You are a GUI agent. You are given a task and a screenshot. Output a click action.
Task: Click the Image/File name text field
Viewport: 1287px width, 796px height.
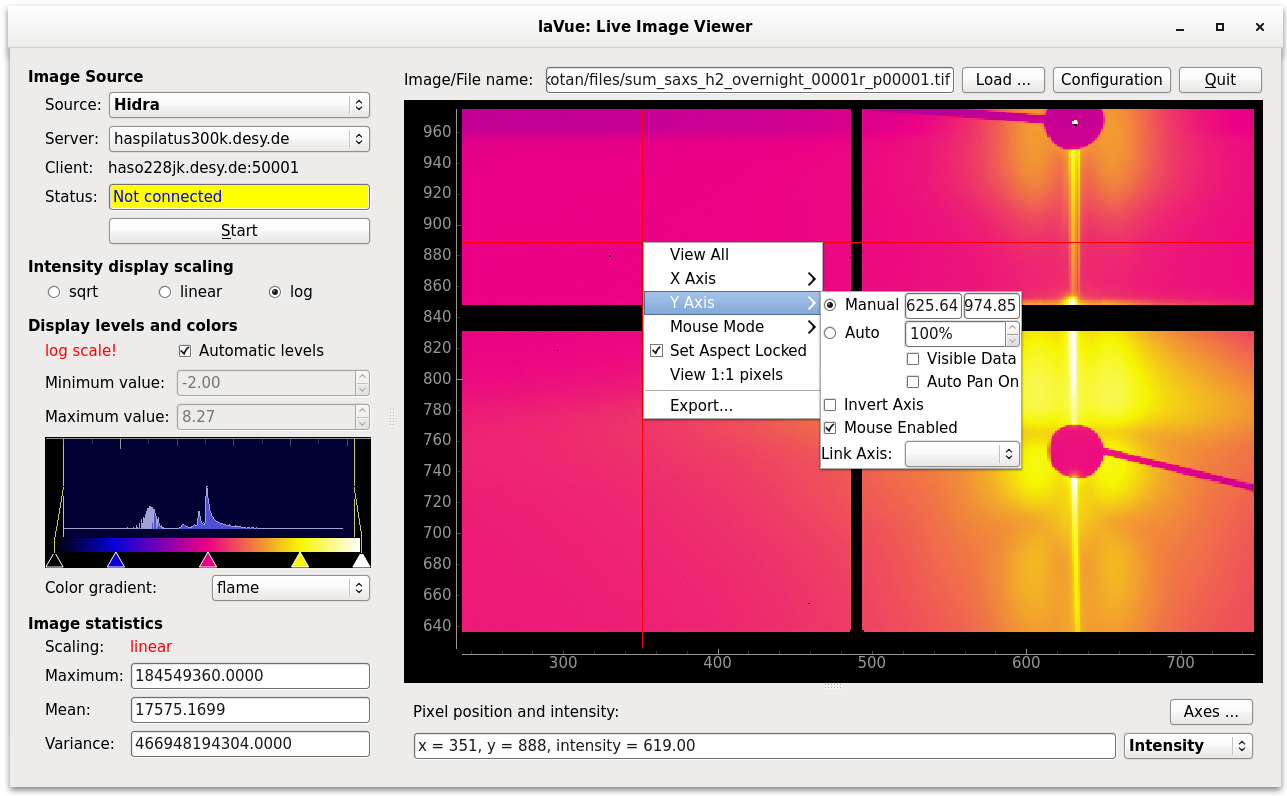[749, 80]
